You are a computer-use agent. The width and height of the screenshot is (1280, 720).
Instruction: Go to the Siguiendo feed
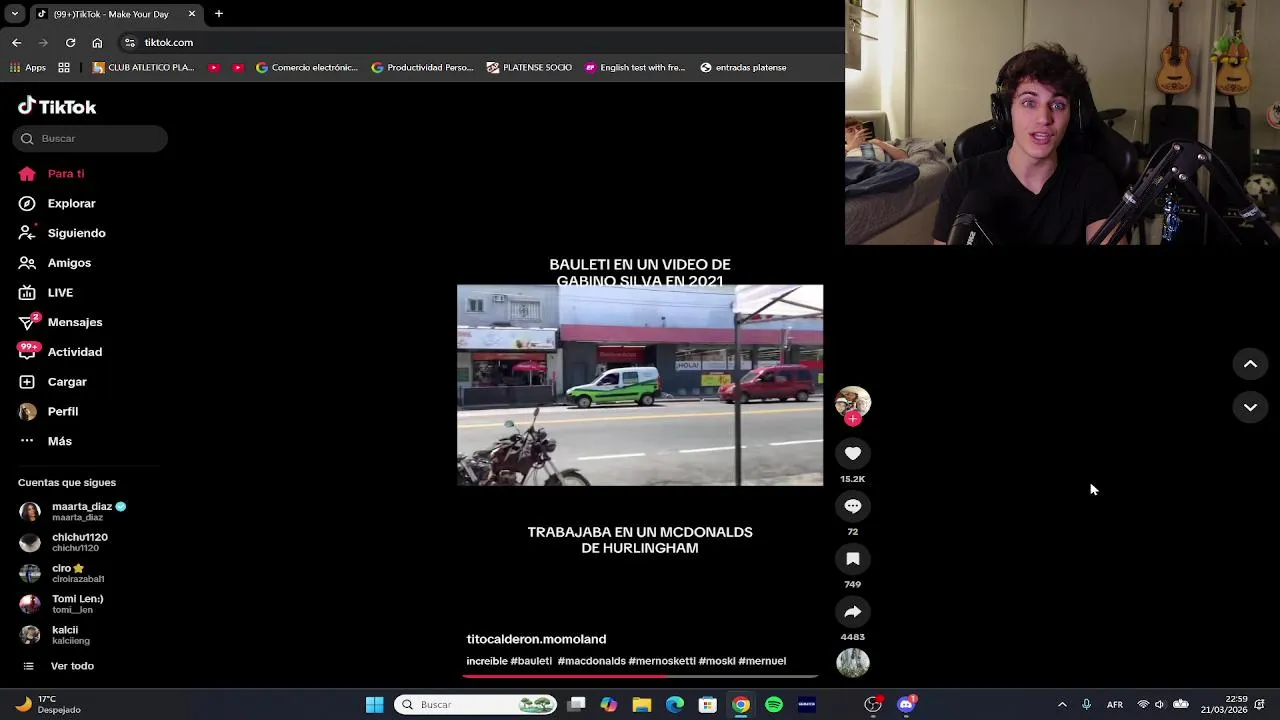coord(62,233)
